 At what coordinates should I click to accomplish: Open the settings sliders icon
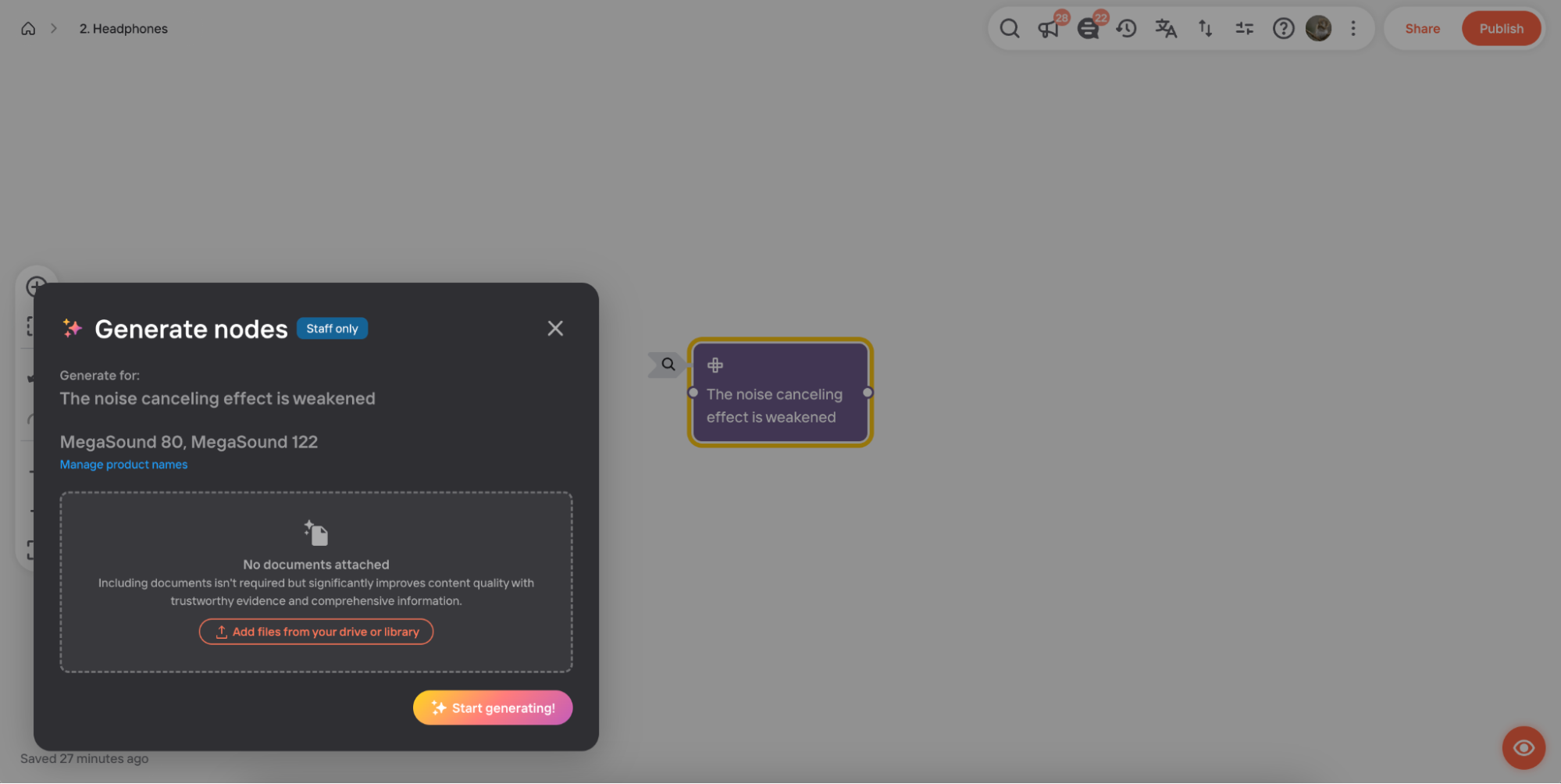tap(1244, 29)
